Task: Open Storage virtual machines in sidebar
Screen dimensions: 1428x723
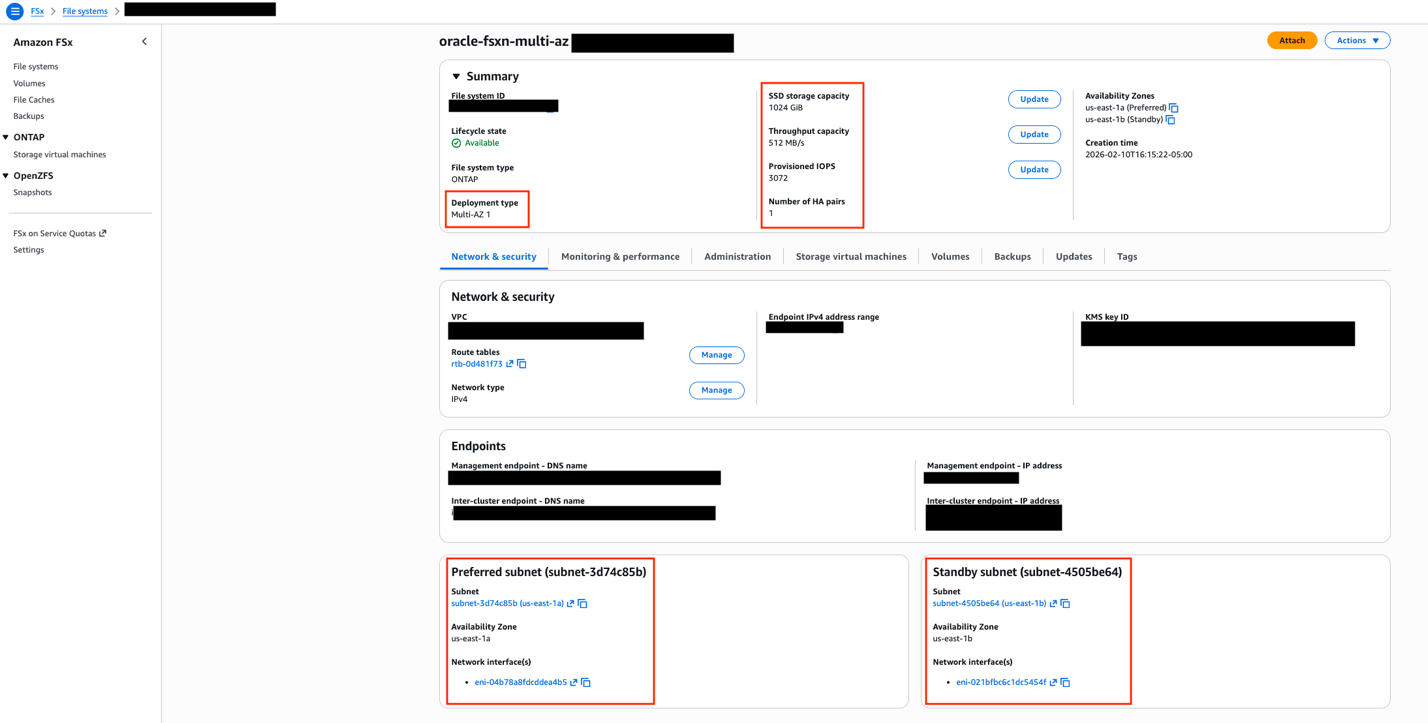Action: (x=60, y=155)
